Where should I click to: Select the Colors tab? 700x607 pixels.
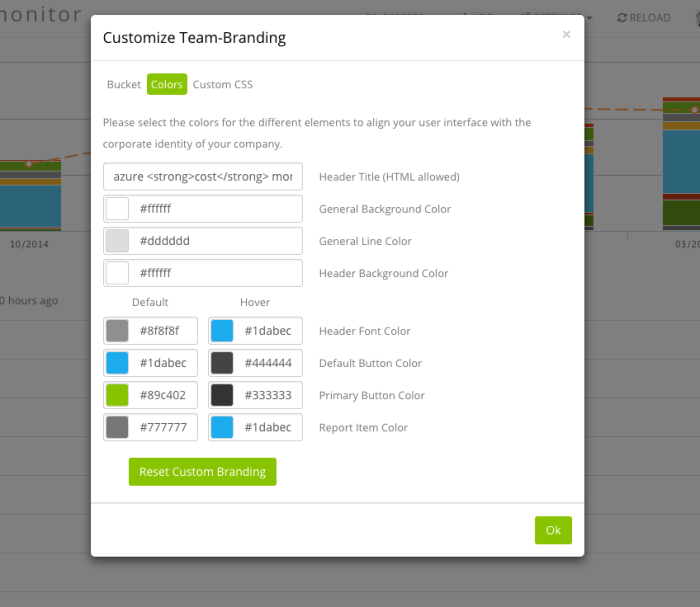pyautogui.click(x=167, y=84)
